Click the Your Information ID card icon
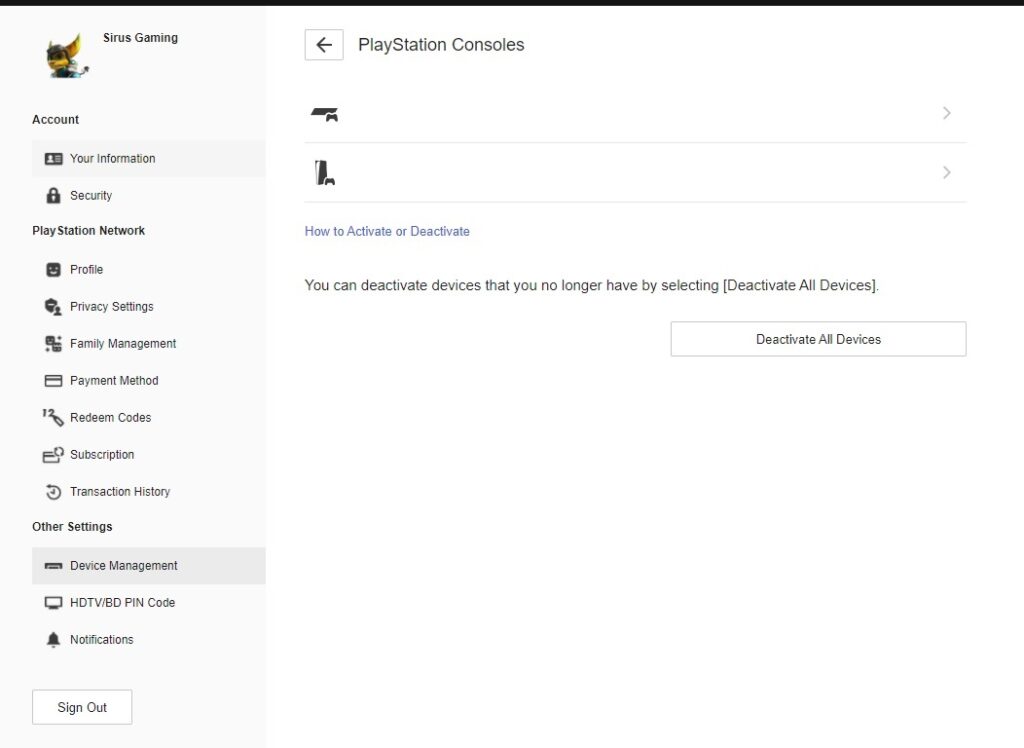 (54, 159)
